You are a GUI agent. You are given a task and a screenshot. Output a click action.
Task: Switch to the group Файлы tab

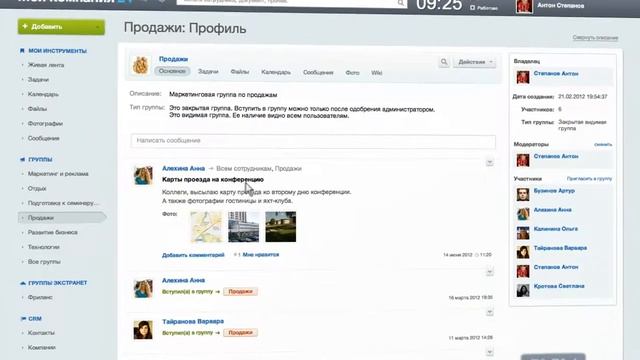click(x=240, y=72)
